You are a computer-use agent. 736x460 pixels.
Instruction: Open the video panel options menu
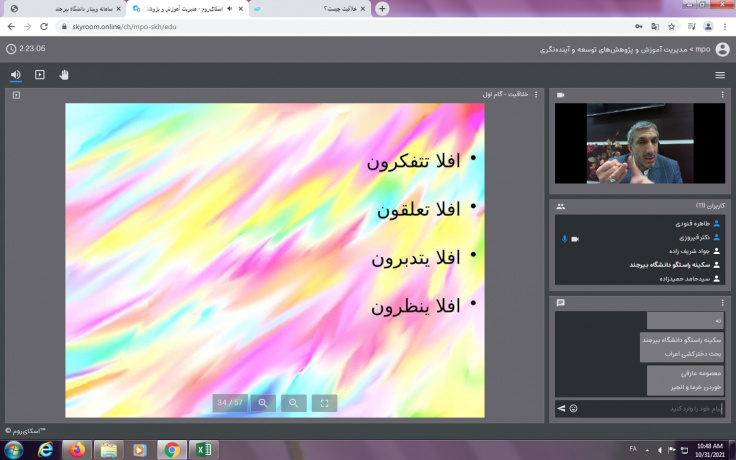(x=722, y=95)
